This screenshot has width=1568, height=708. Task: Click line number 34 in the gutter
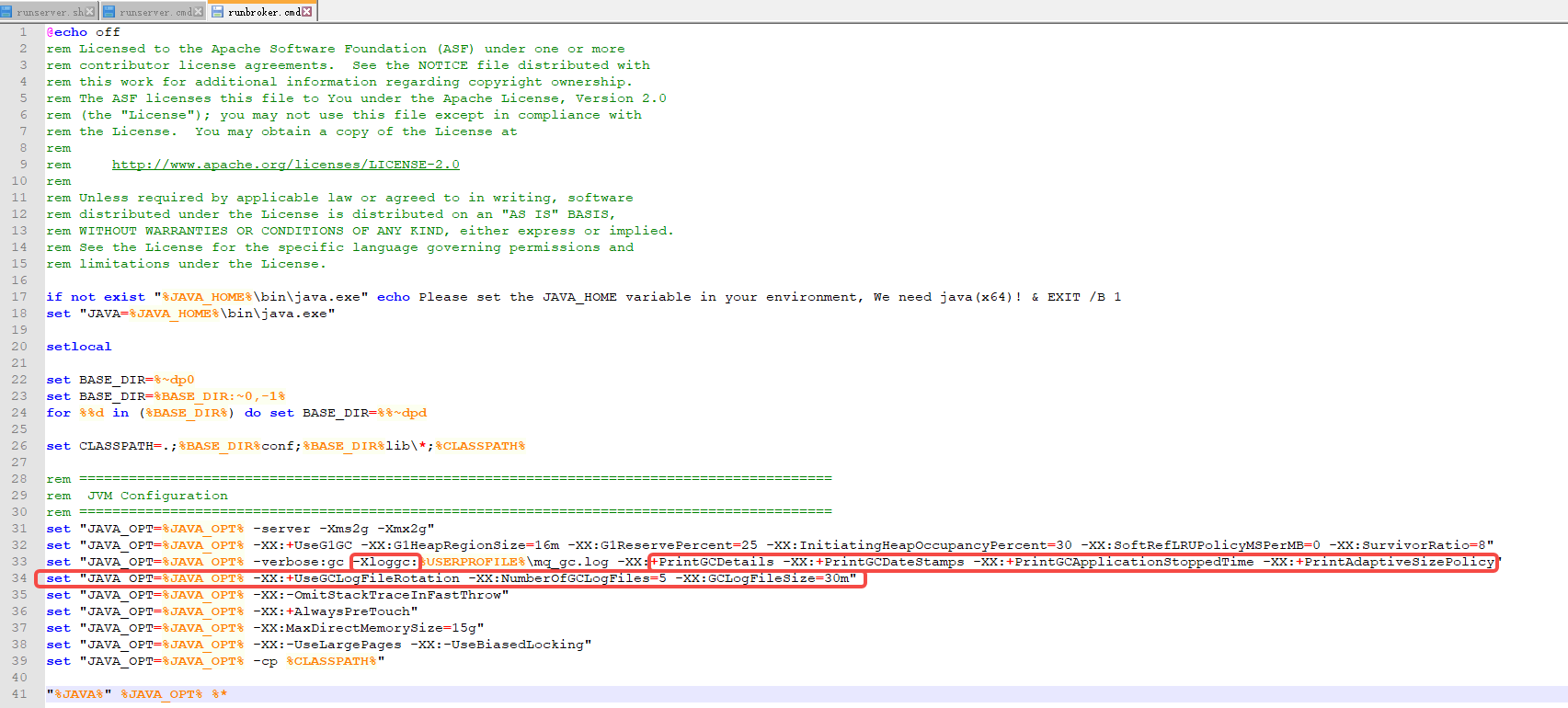[19, 578]
